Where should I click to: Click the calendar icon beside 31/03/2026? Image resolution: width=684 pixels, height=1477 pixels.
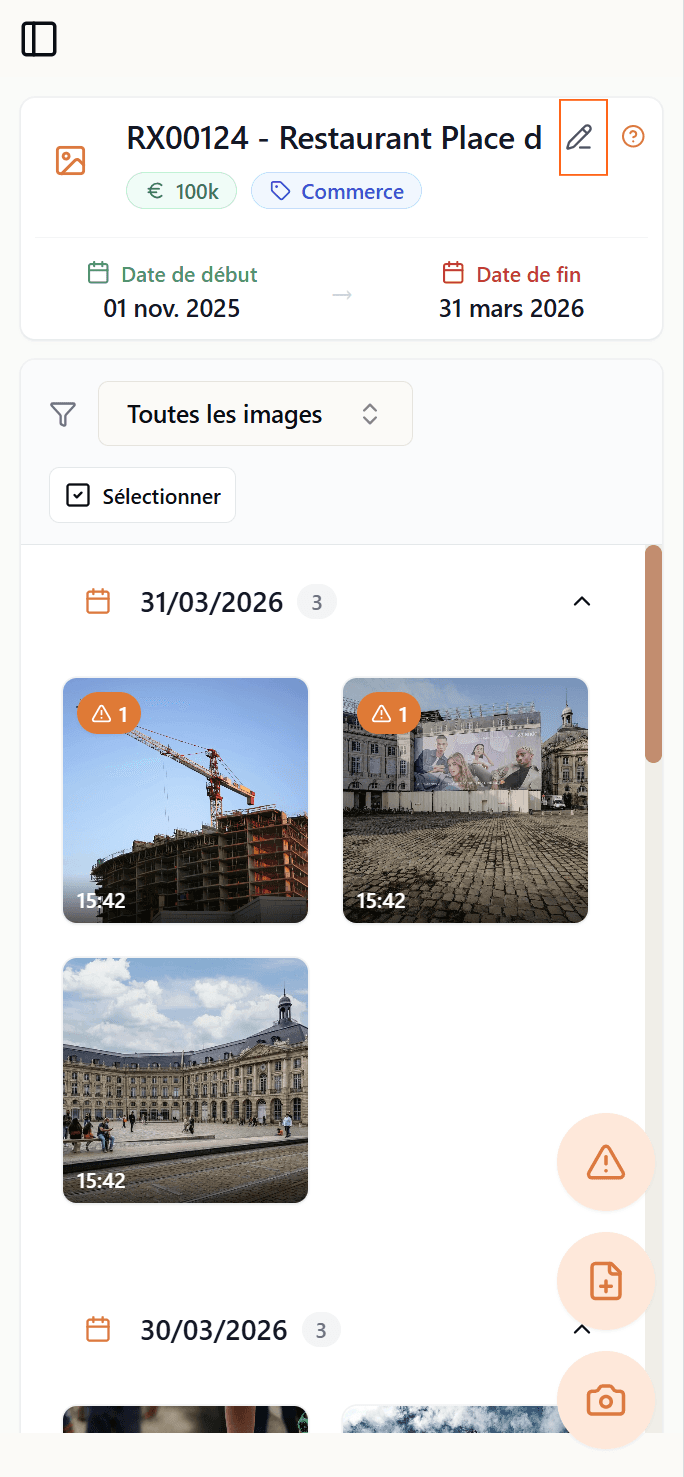(98, 602)
